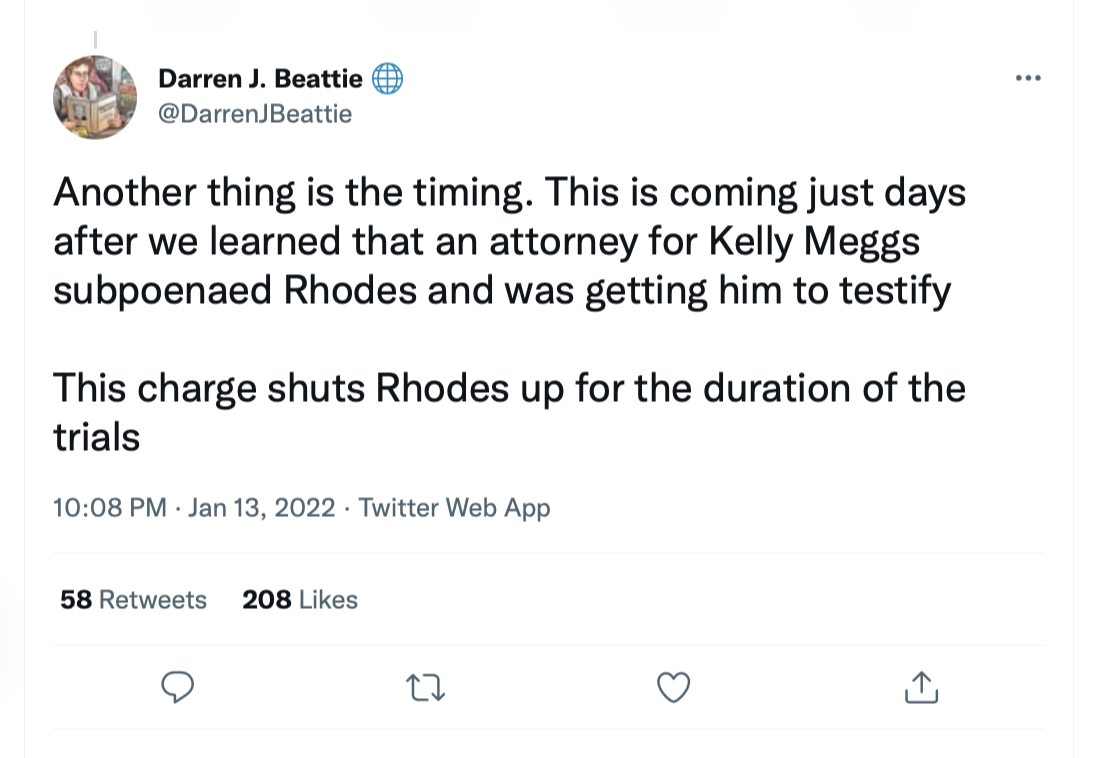Open the Darren J. Beattie display name
The width and height of the screenshot is (1097, 758).
(x=260, y=79)
